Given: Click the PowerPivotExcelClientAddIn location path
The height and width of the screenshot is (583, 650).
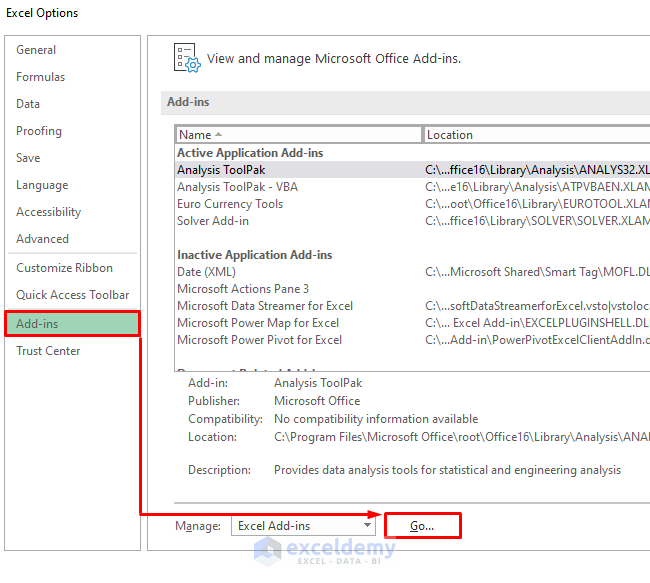Looking at the screenshot, I should click(537, 340).
